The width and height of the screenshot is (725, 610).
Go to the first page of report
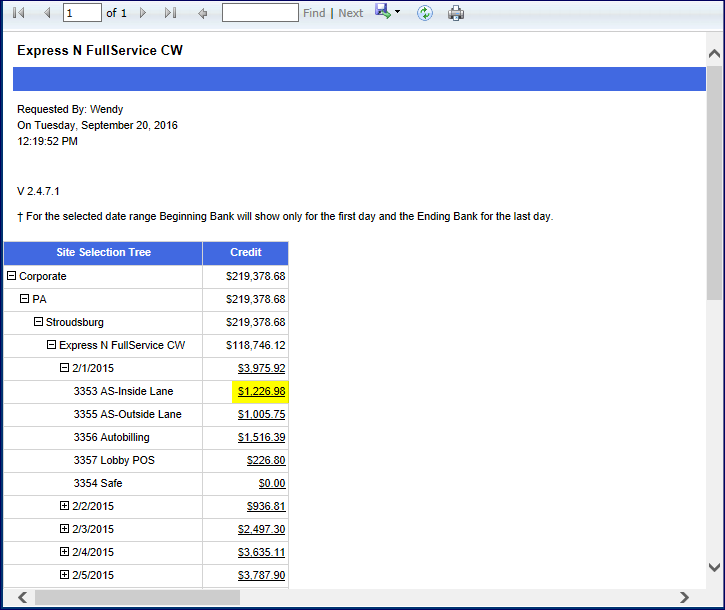(x=19, y=13)
